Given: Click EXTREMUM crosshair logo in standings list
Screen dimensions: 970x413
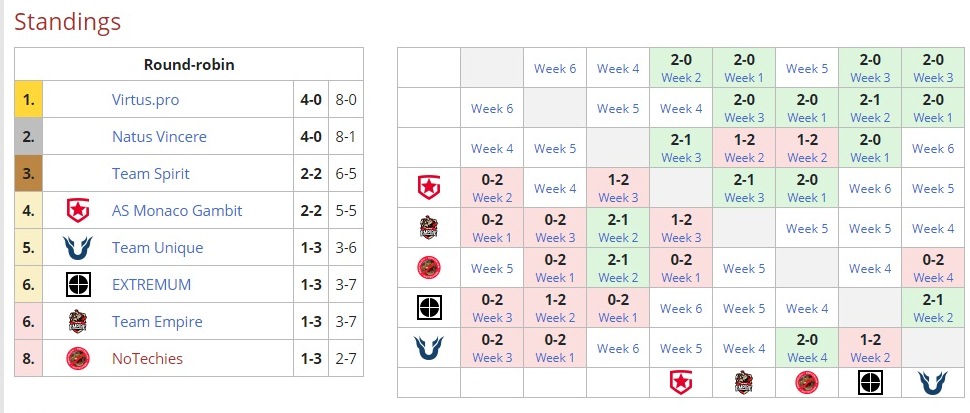Looking at the screenshot, I should coord(78,285).
